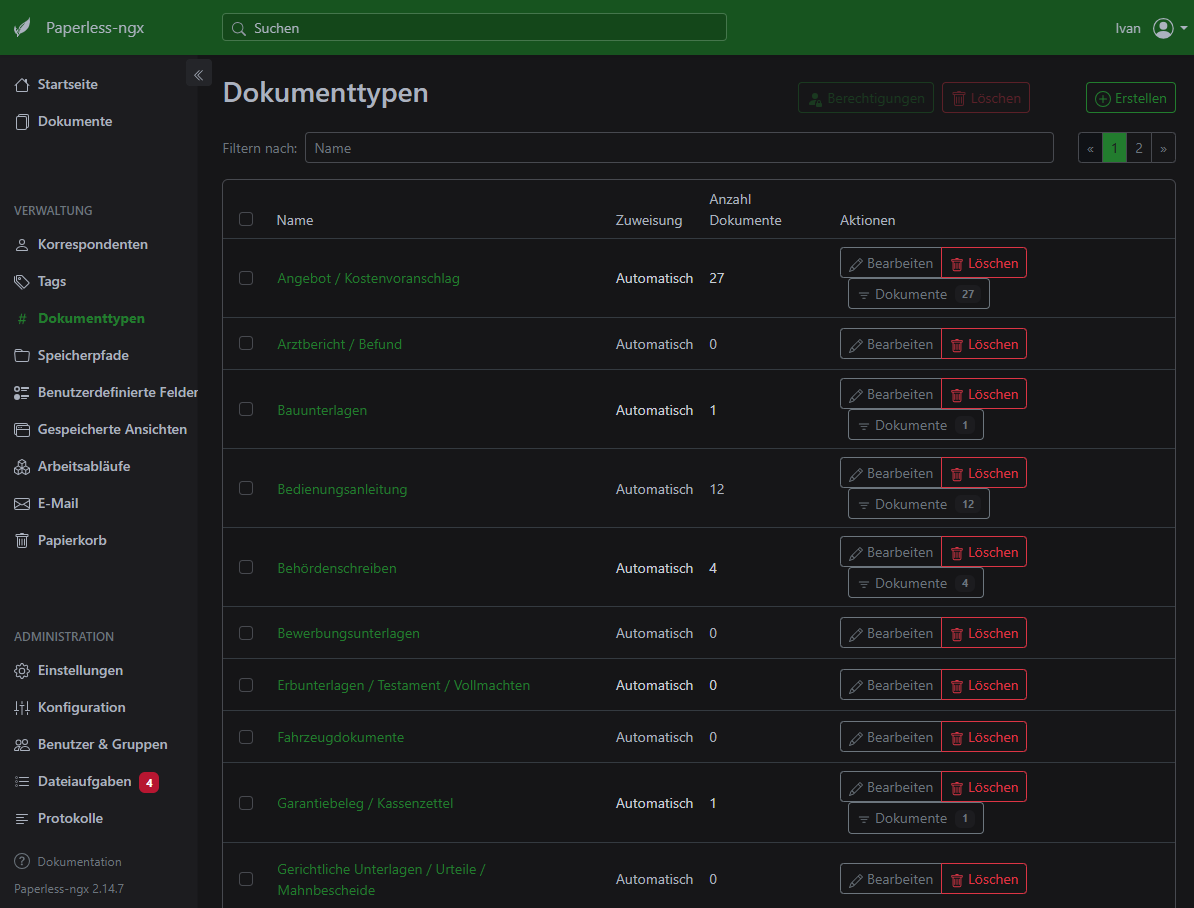The height and width of the screenshot is (908, 1194).
Task: Open Einstellungen via the gear icon
Action: [x=21, y=670]
